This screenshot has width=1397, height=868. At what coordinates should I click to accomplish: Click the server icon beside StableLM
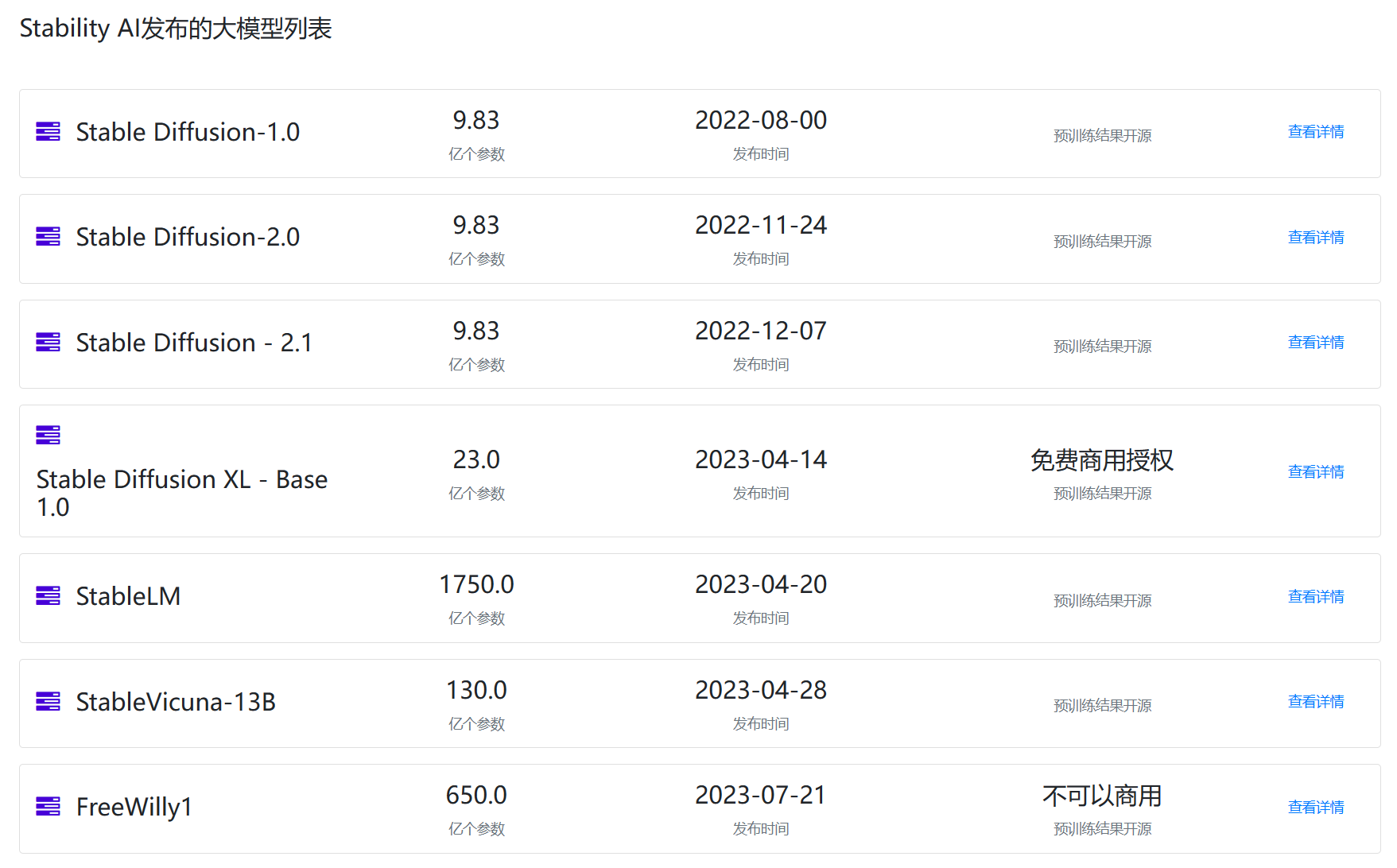point(48,595)
